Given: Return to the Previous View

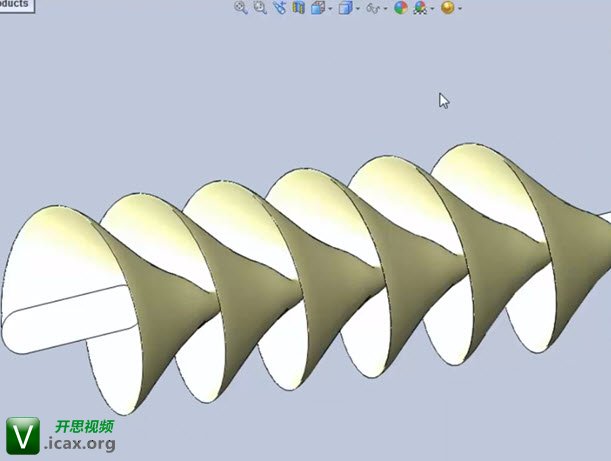Looking at the screenshot, I should (279, 7).
